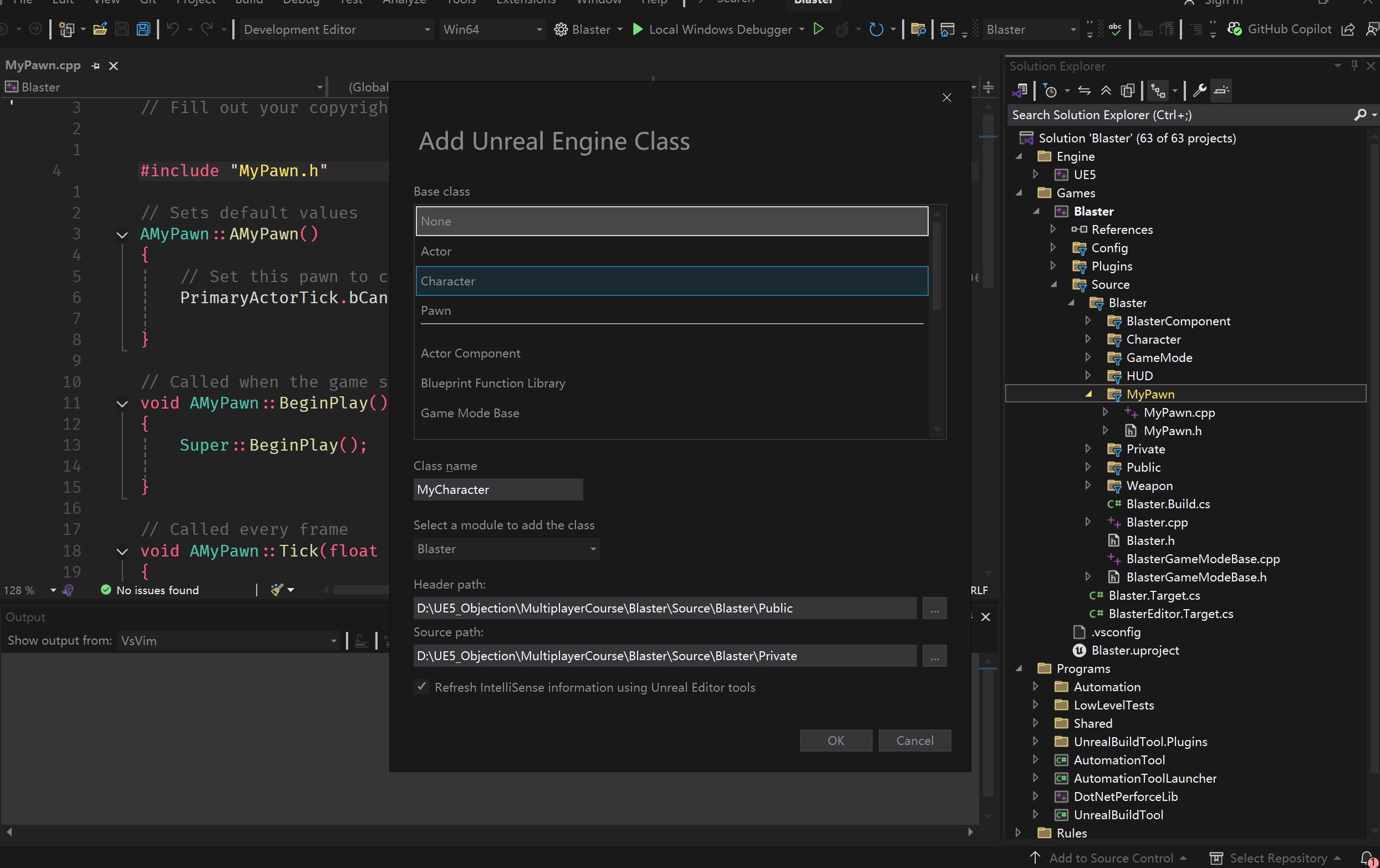Click the Collapse All icon in Solution Explorer

1106,90
